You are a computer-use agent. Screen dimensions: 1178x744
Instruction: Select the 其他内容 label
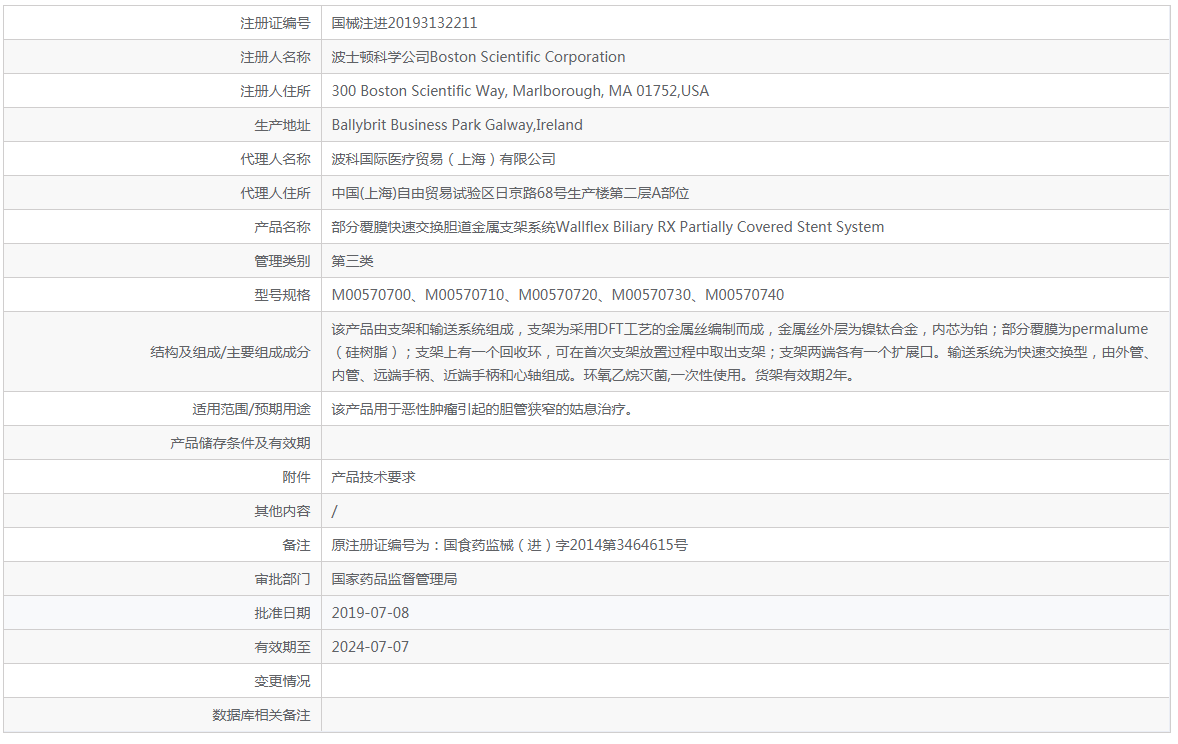(x=282, y=511)
